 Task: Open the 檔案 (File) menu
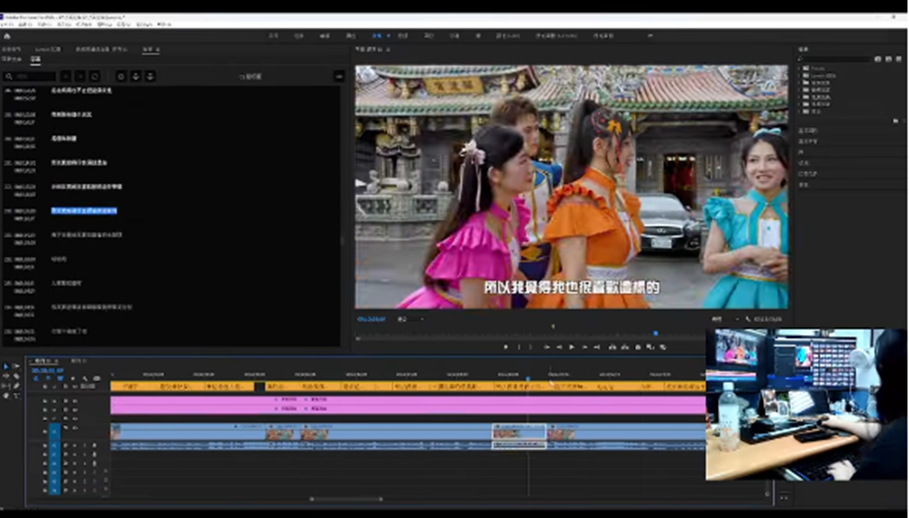pos(7,24)
